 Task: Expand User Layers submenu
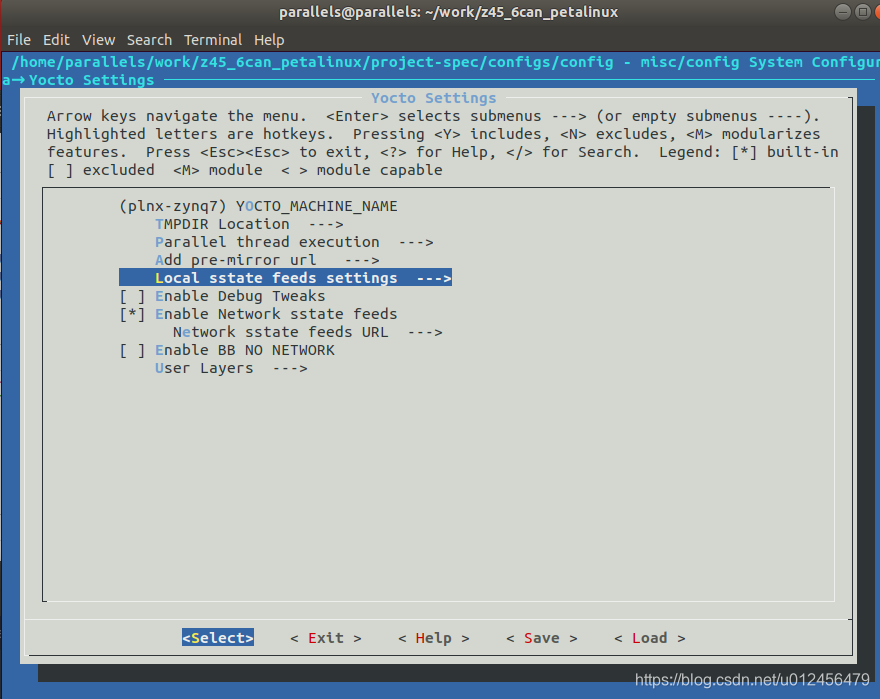click(231, 368)
